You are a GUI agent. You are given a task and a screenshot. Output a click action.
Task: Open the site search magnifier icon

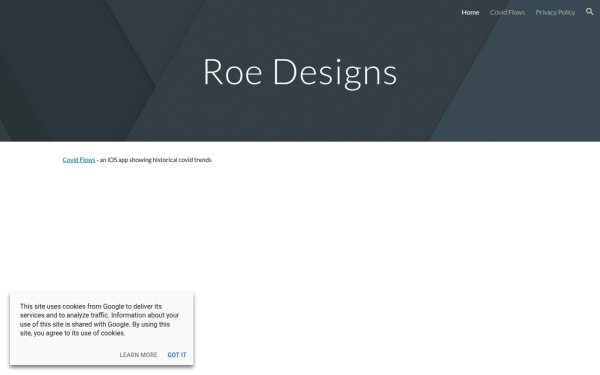pyautogui.click(x=589, y=12)
